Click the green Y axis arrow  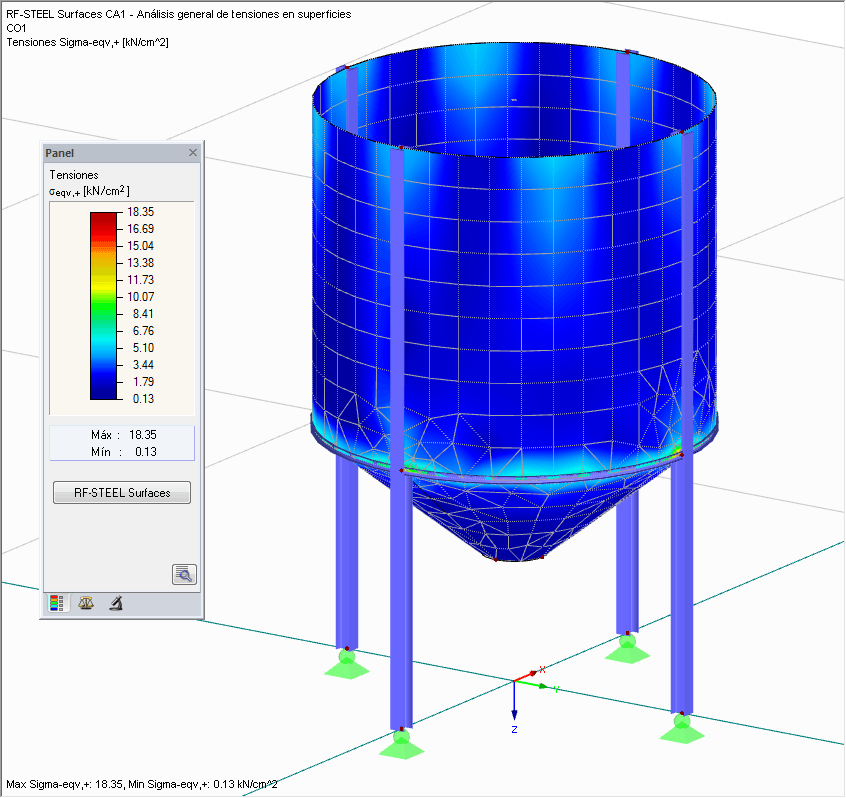pyautogui.click(x=533, y=685)
